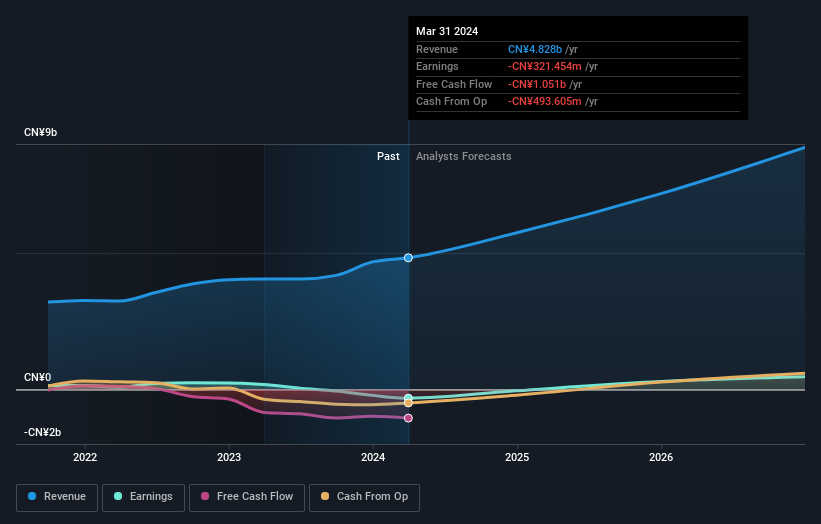Click the blue Revenue legend dot
This screenshot has height=524, width=821.
[x=32, y=496]
